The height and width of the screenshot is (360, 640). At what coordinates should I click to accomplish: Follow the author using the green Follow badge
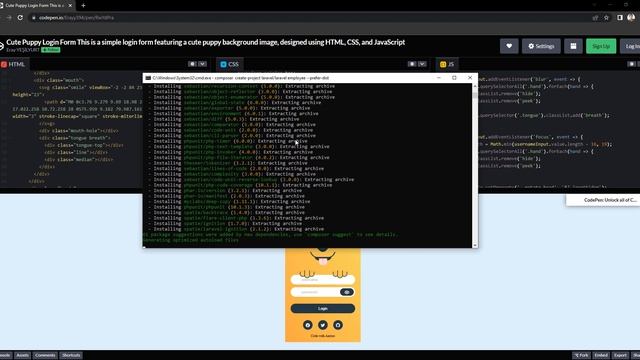click(x=51, y=50)
